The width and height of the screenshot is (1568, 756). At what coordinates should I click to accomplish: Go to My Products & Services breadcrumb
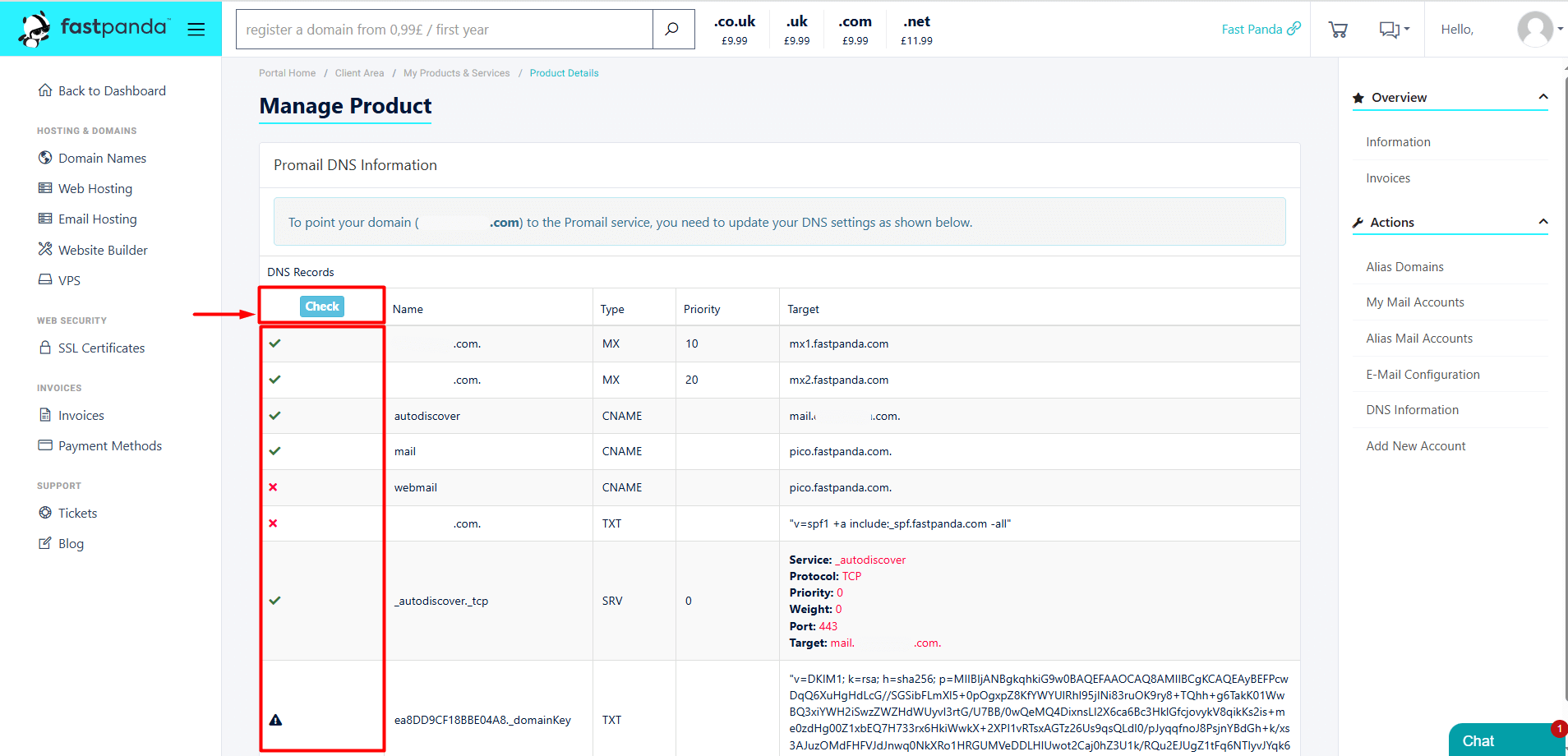pyautogui.click(x=456, y=73)
